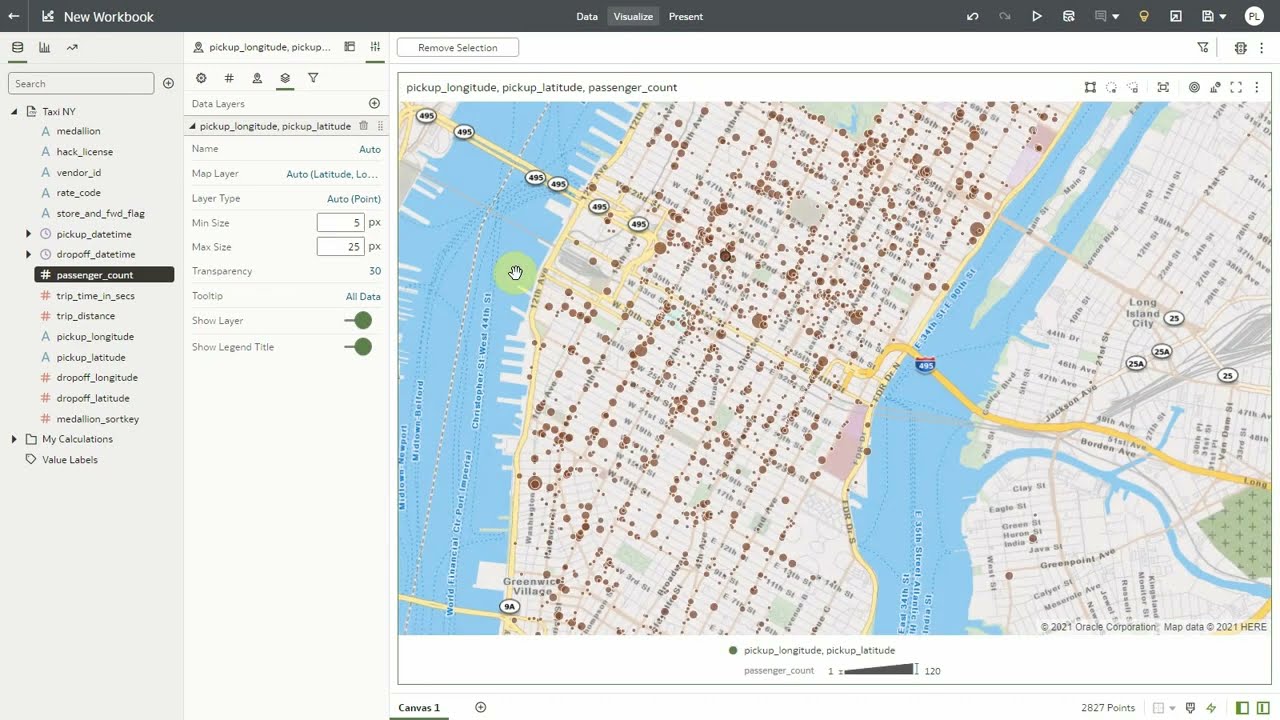The height and width of the screenshot is (720, 1280).
Task: Open the notes dropdown in header
Action: (1115, 17)
